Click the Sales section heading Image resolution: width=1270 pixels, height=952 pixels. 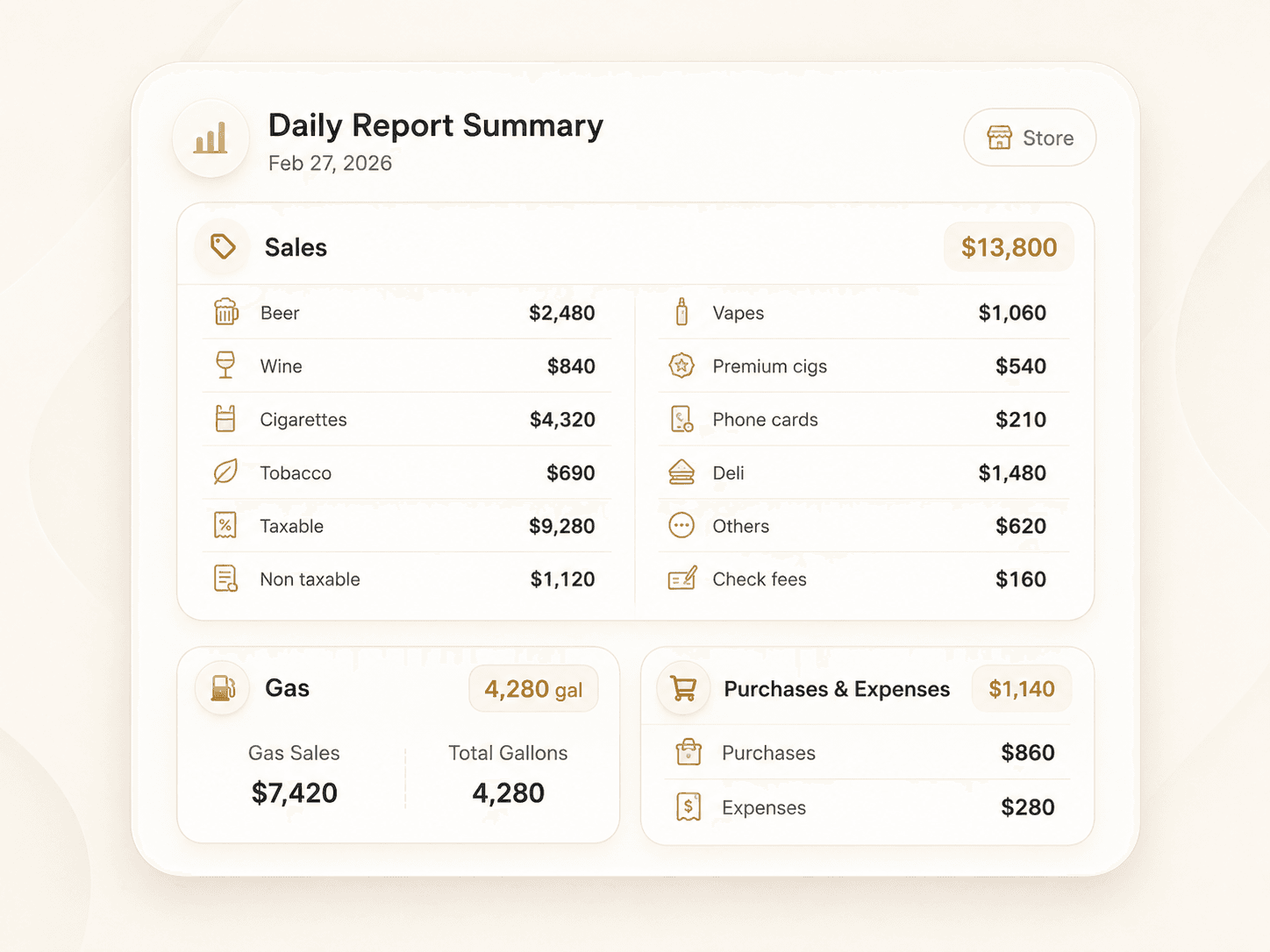[x=296, y=248]
